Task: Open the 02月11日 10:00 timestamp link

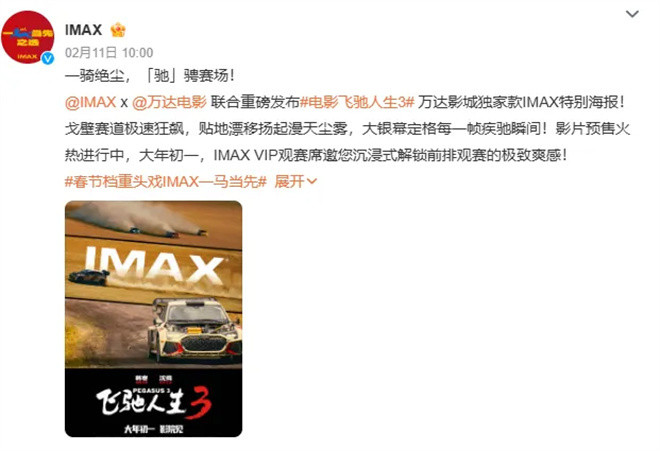Action: click(x=109, y=53)
